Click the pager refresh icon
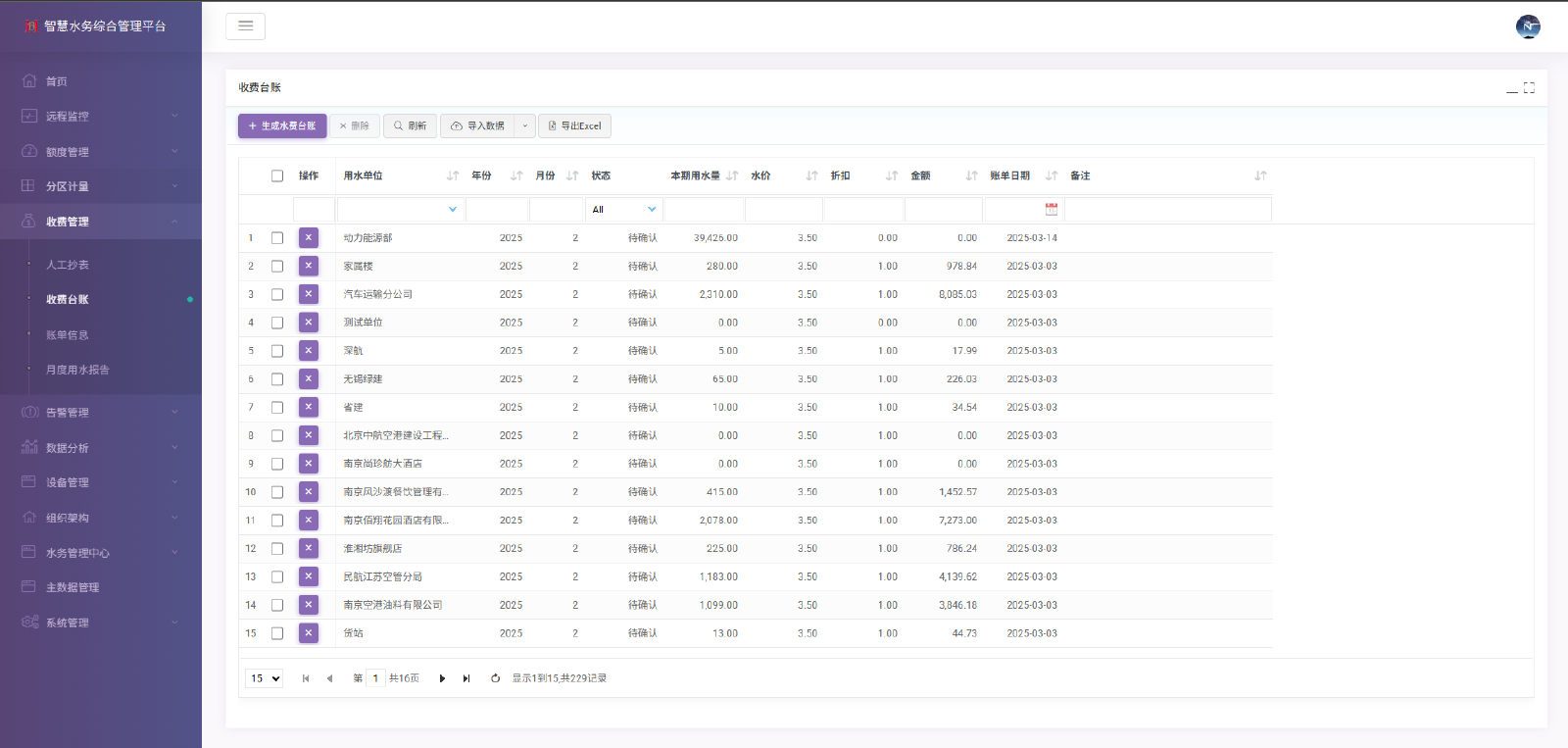The width and height of the screenshot is (1568, 748). pos(495,678)
